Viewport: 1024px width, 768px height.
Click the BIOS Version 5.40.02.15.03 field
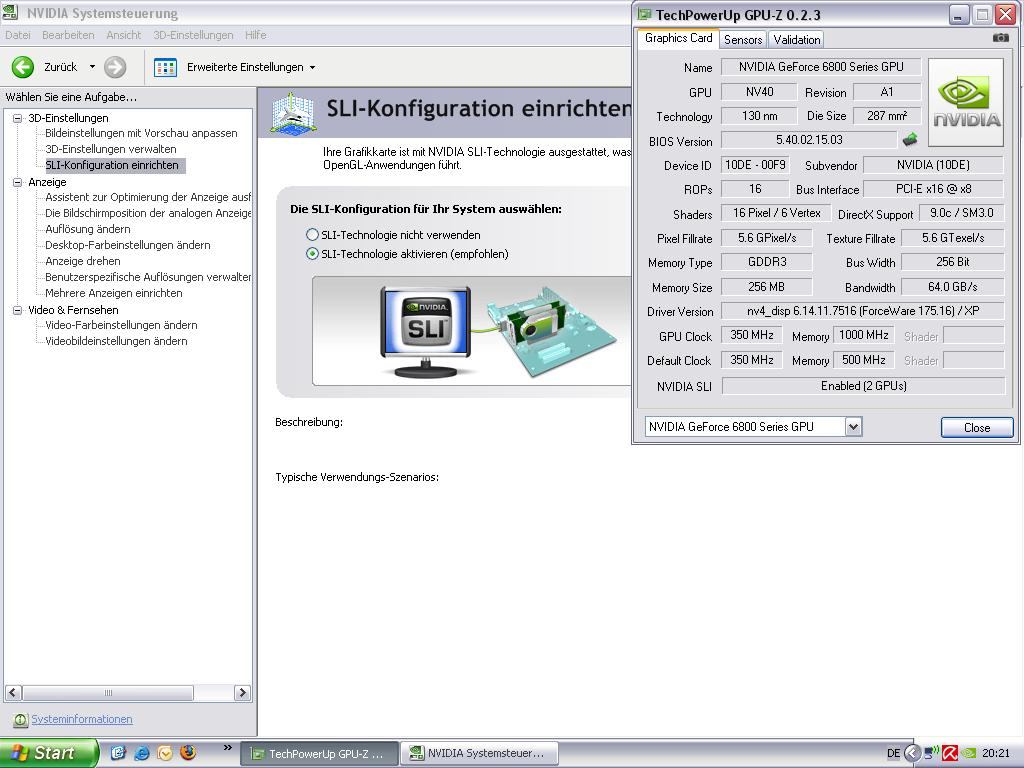click(809, 140)
